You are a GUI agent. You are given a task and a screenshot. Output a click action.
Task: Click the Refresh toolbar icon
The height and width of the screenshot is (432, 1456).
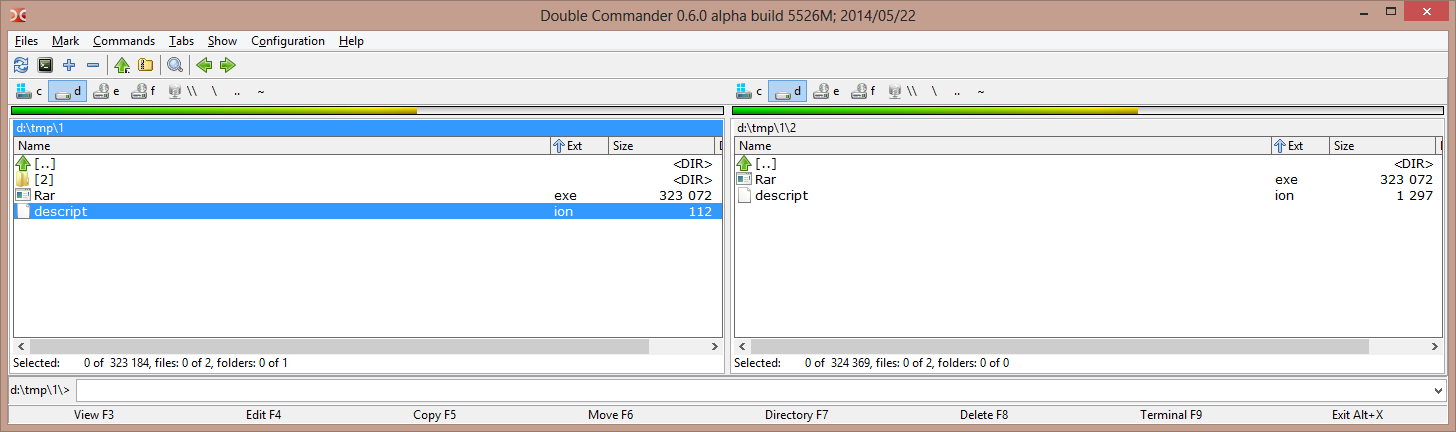(21, 65)
